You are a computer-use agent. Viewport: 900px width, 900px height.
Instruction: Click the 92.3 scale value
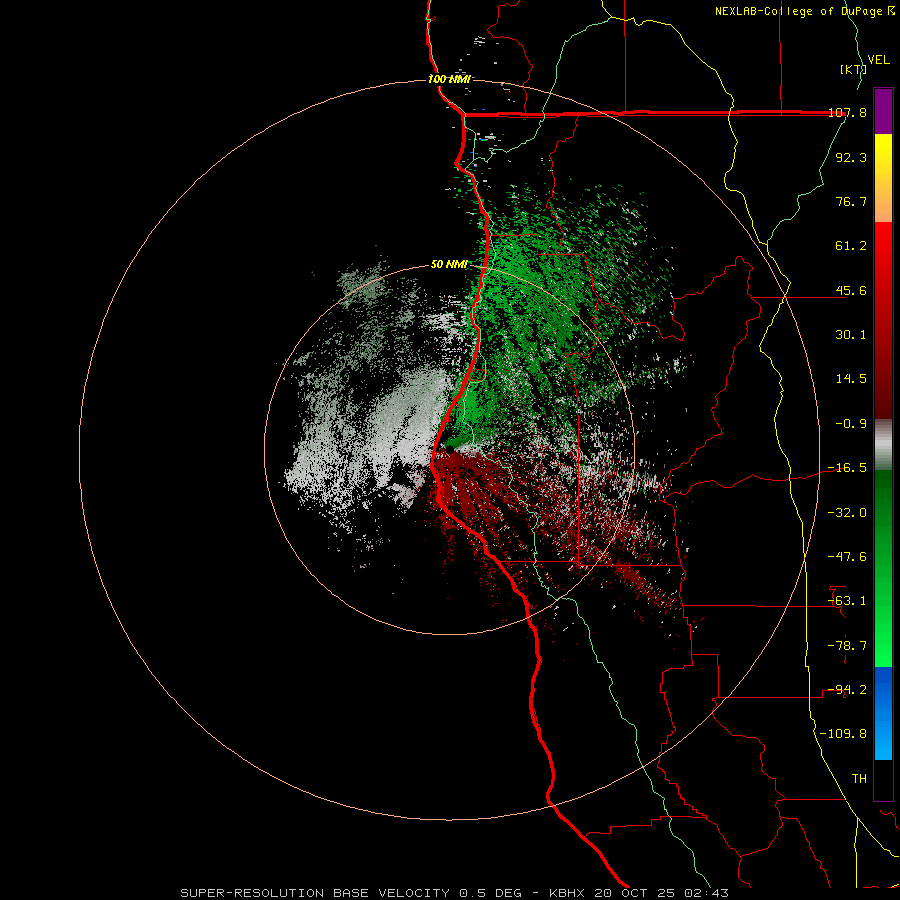pos(851,157)
